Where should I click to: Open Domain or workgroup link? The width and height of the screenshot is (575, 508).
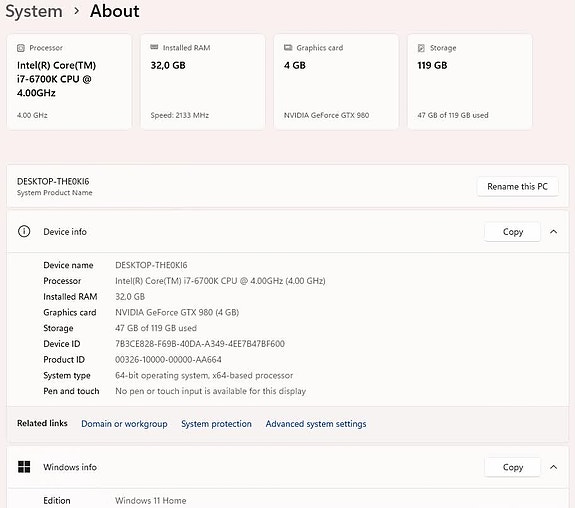[124, 424]
